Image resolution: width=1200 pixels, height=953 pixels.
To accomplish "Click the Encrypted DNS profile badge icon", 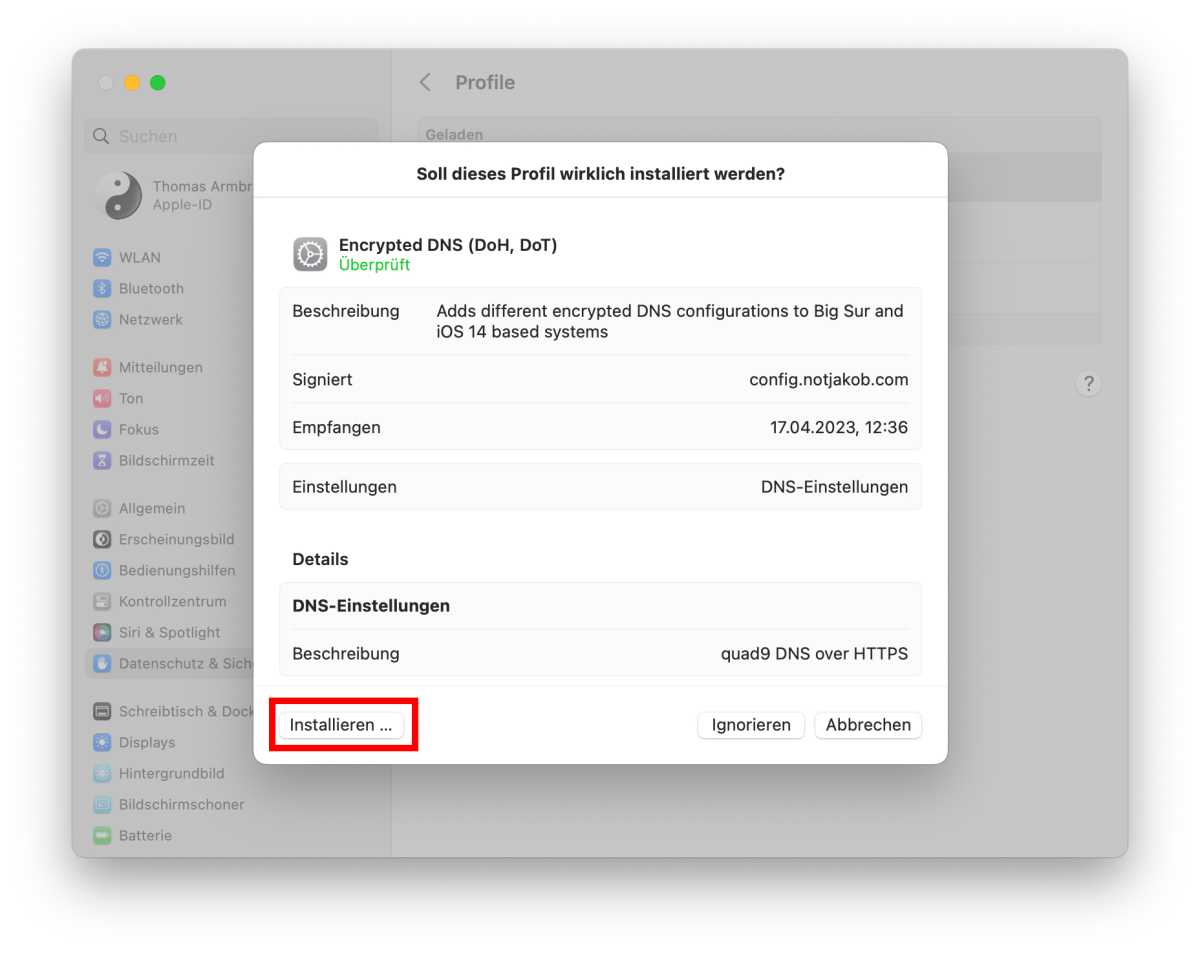I will (310, 254).
